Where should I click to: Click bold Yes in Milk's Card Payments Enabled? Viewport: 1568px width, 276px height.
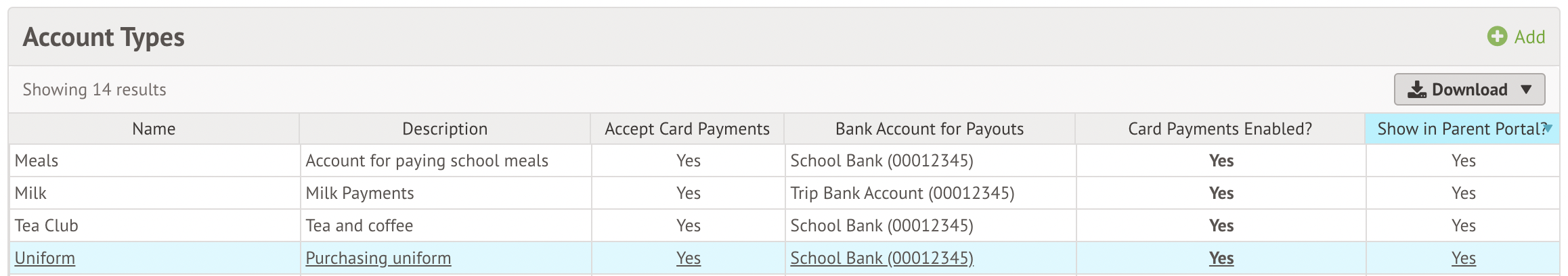point(1221,193)
